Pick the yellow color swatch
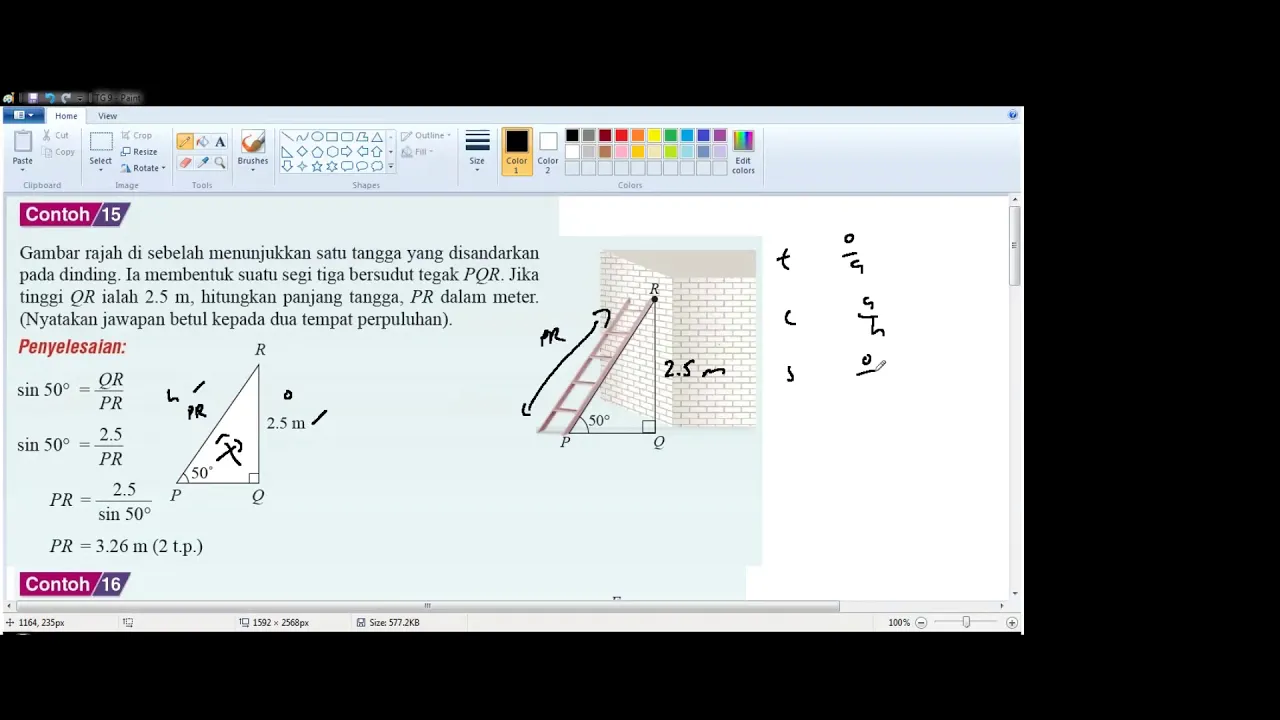 coord(654,136)
